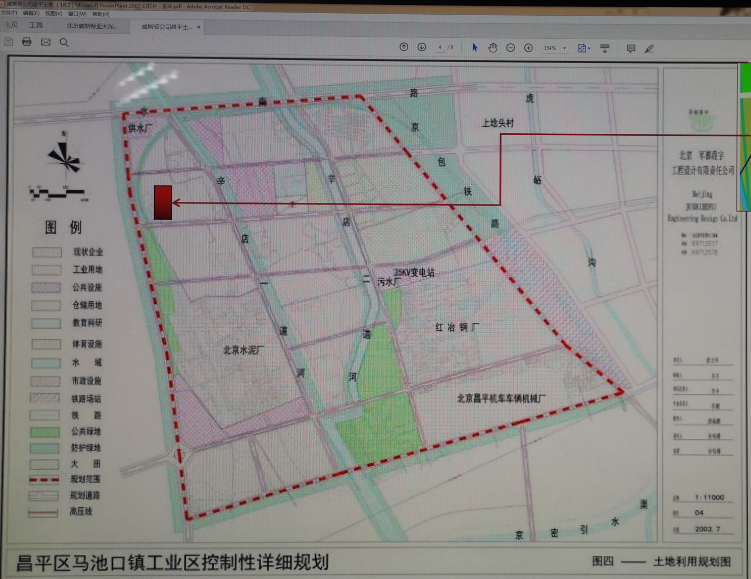Activate the arrow Selection tool
751x579 pixels.
pyautogui.click(x=475, y=47)
